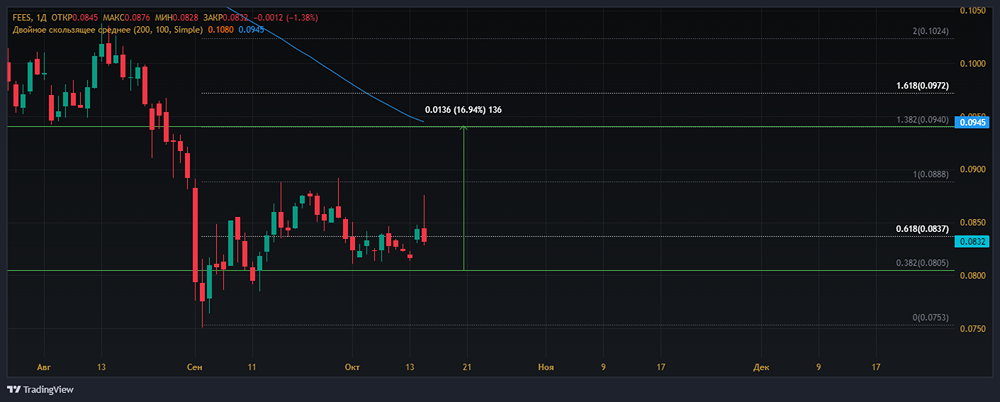Image resolution: width=1000 pixels, height=402 pixels.
Task: Click the Авг label on time axis
Action: [44, 367]
